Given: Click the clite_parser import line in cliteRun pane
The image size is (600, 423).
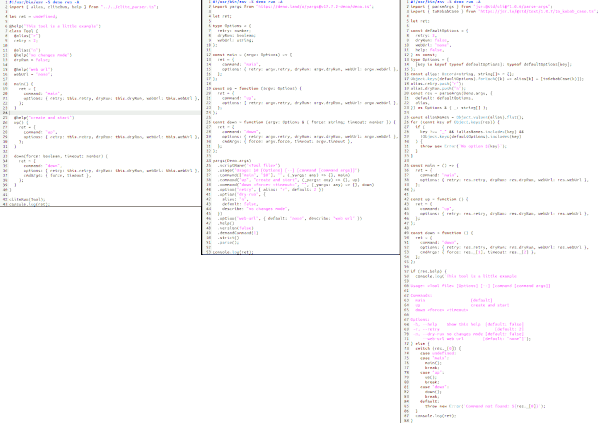Looking at the screenshot, I should tap(83, 7).
